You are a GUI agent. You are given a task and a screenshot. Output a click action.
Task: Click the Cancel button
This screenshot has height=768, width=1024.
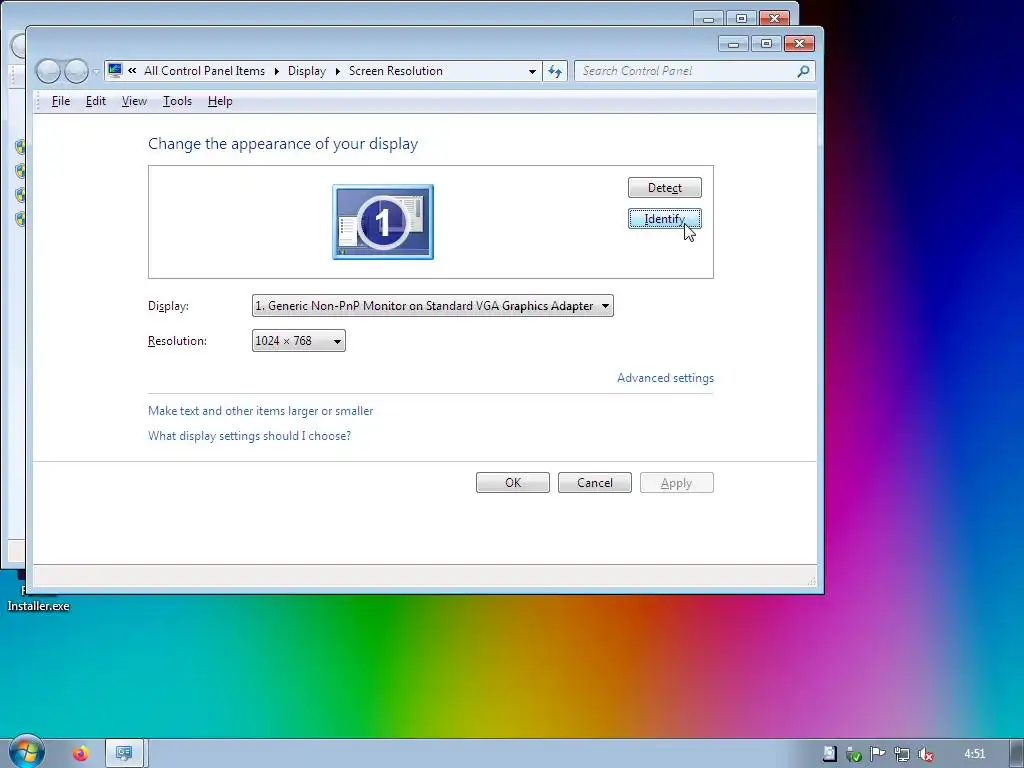coord(595,483)
